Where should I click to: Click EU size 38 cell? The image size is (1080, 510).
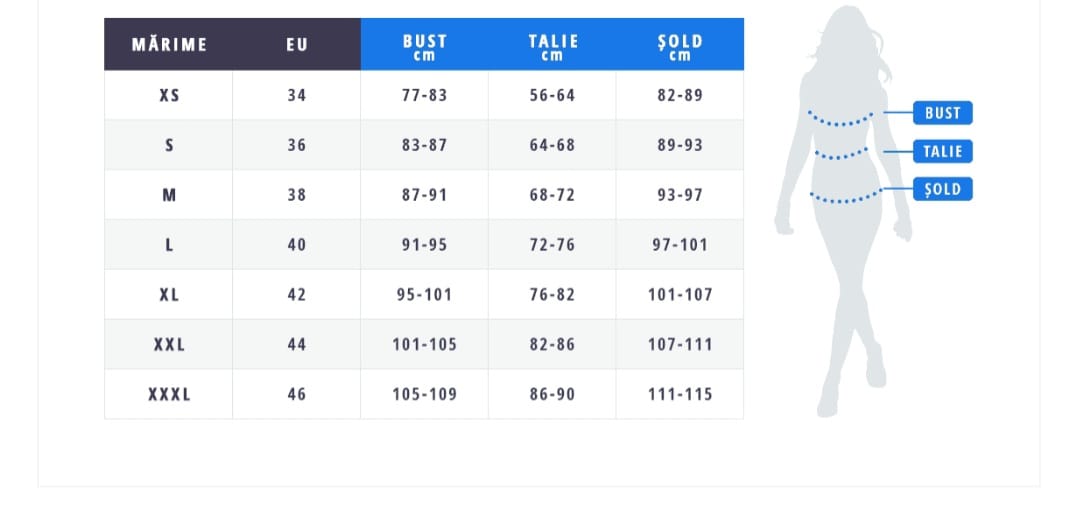coord(297,195)
